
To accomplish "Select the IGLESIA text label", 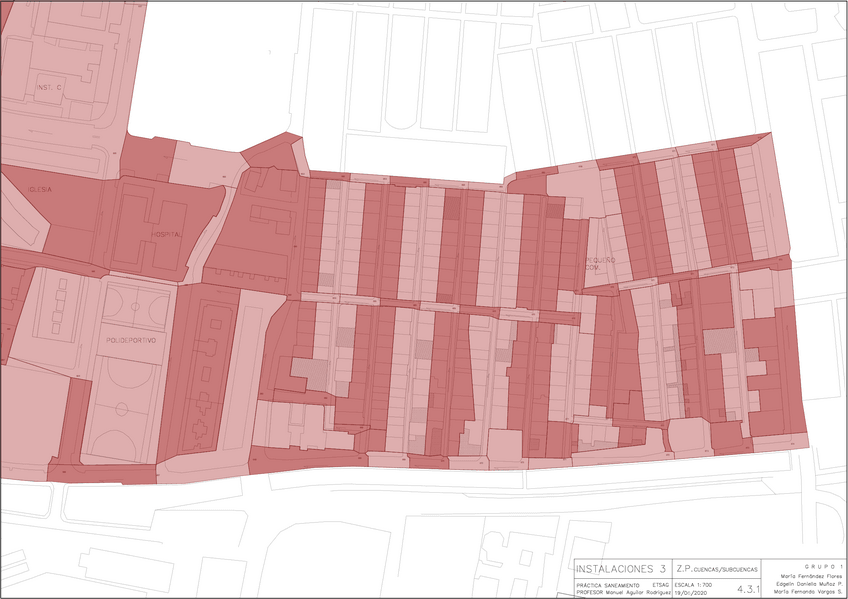I will click(41, 188).
